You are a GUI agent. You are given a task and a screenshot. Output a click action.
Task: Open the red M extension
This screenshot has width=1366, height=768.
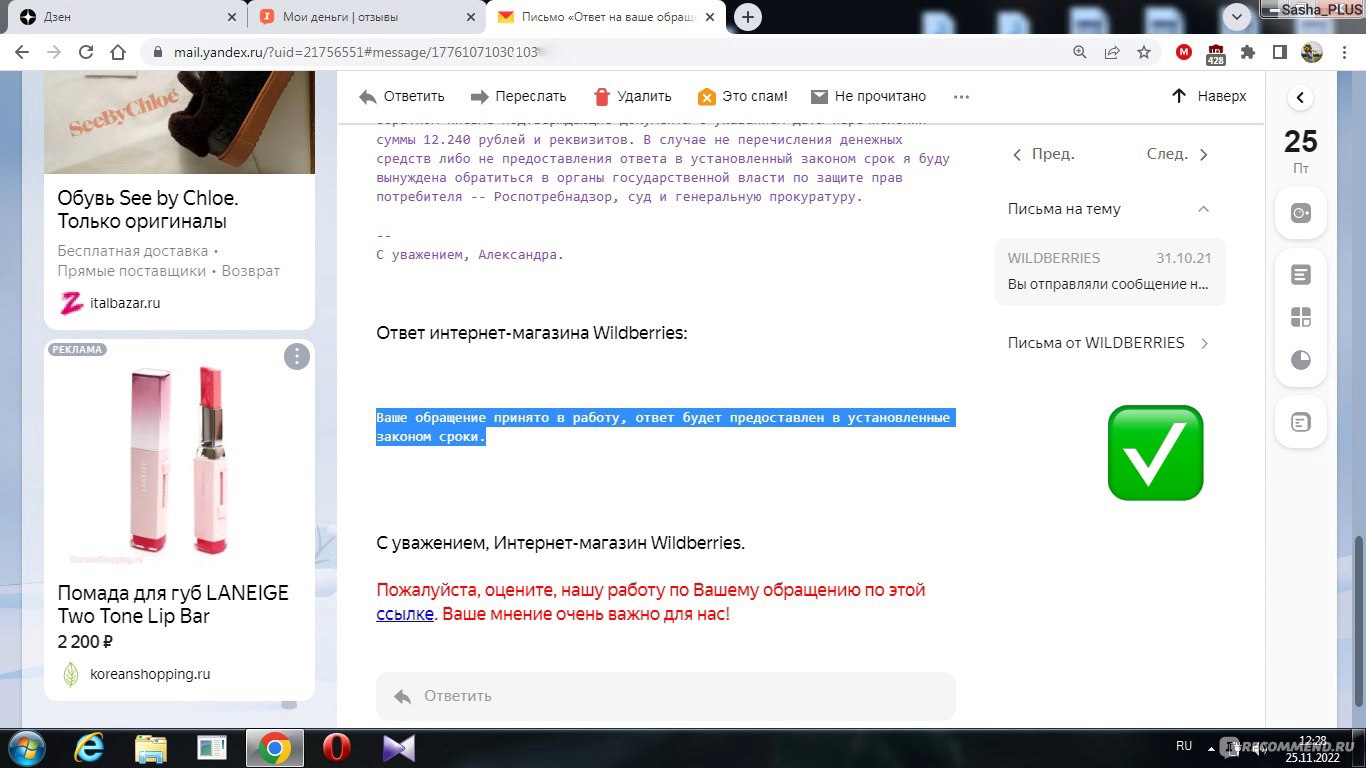click(x=1184, y=52)
